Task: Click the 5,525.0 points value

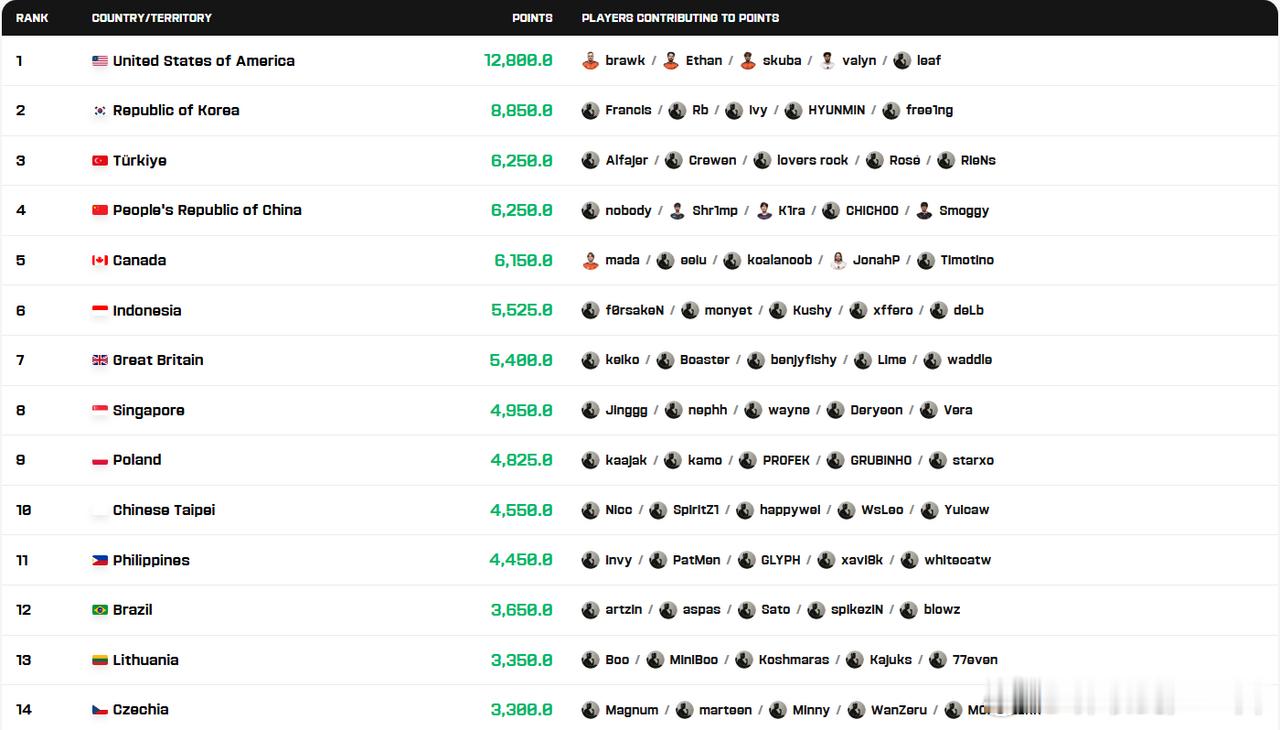Action: (522, 311)
